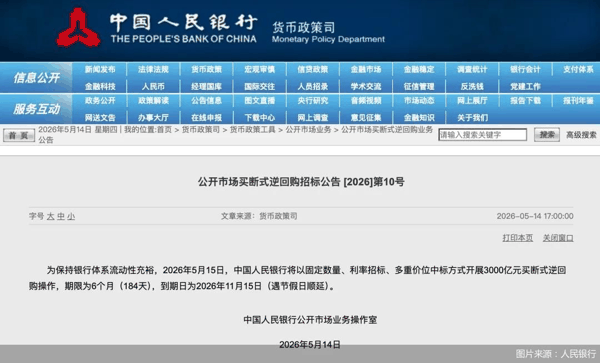This screenshot has width=600, height=363.
Task: Open 政务公开 under 服务互动
Action: point(100,101)
